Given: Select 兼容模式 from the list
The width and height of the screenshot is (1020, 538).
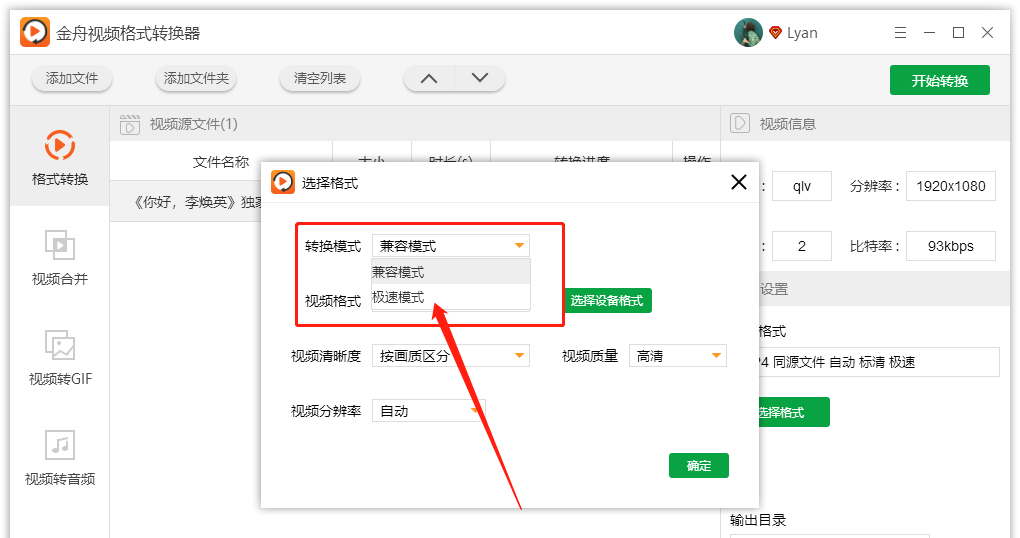Looking at the screenshot, I should [451, 272].
